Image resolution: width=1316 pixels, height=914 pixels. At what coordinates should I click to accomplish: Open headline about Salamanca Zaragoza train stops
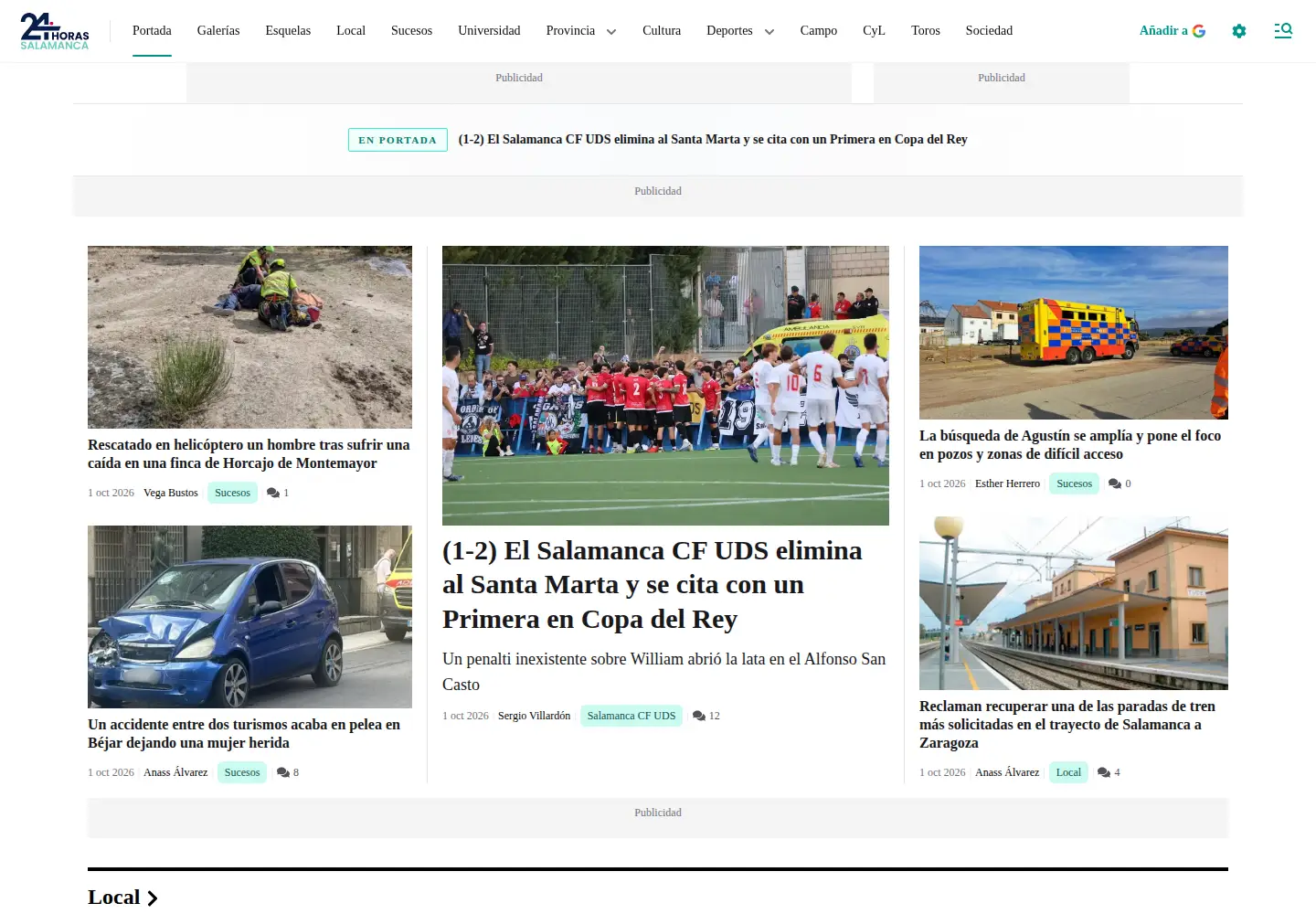pyautogui.click(x=1067, y=725)
